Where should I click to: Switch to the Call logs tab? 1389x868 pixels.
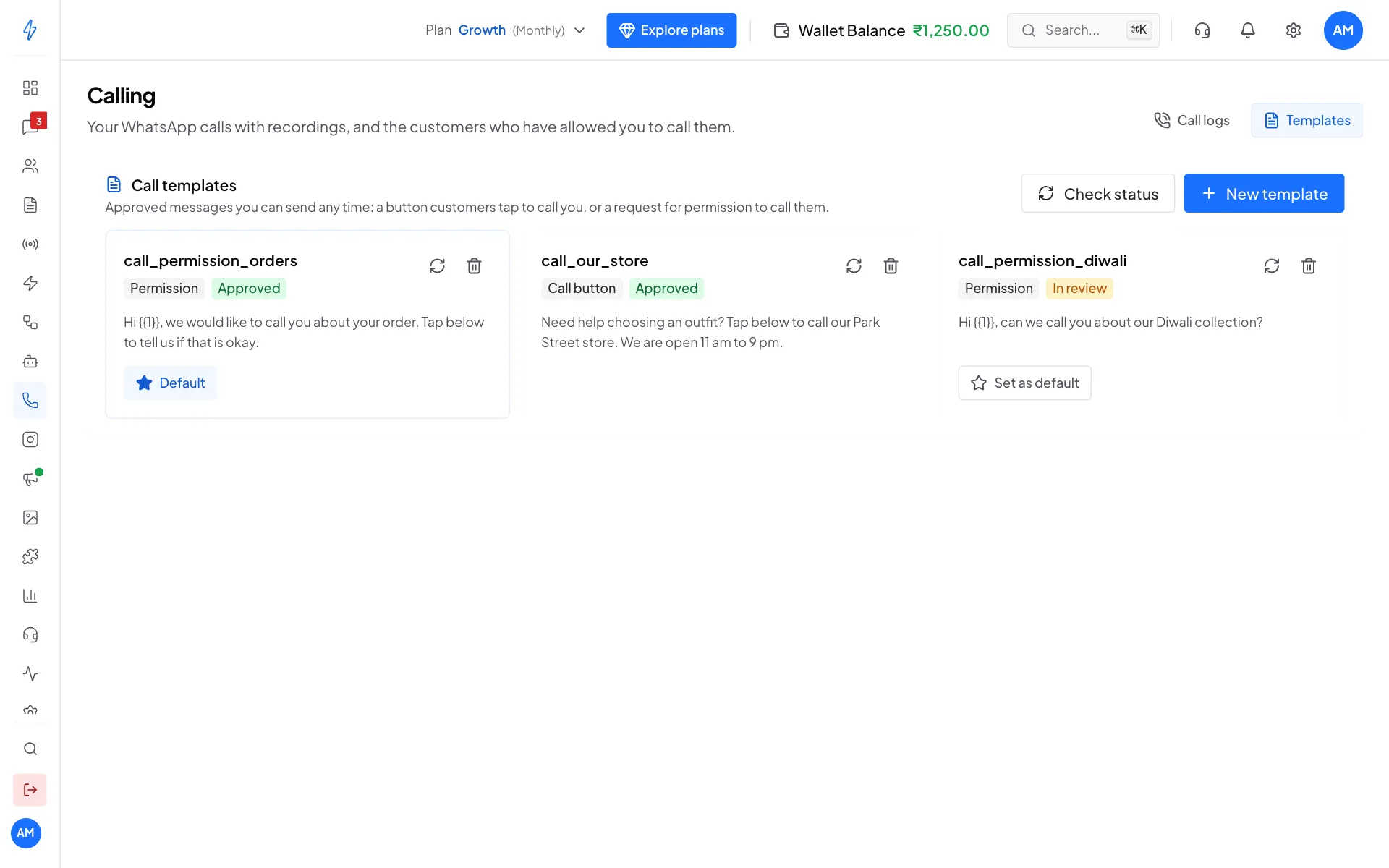1192,120
